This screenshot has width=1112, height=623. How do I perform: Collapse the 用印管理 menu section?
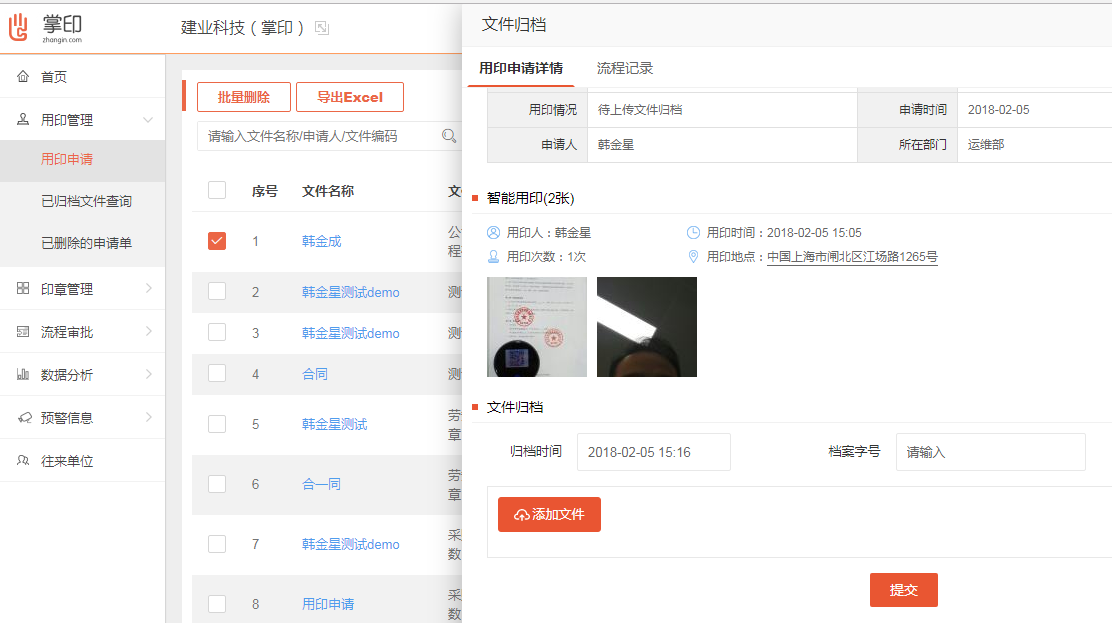[x=148, y=120]
